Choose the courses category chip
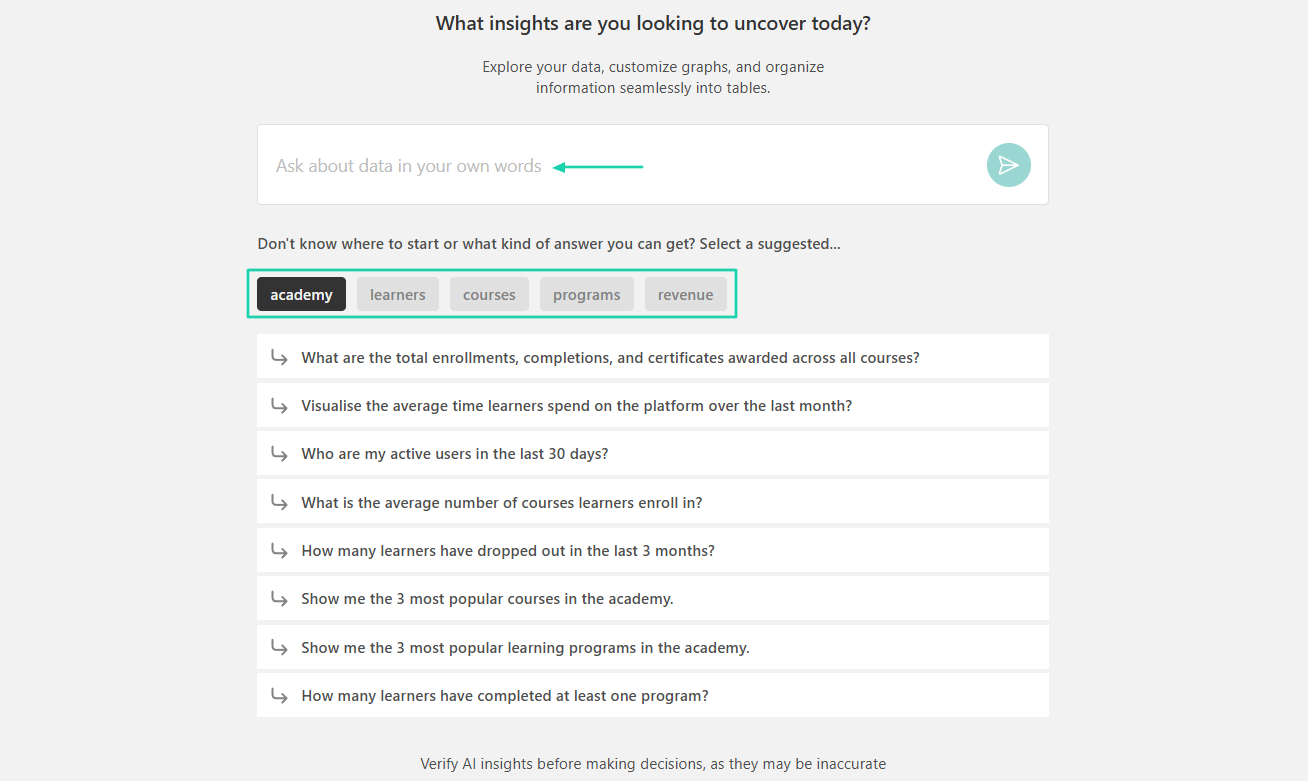 pyautogui.click(x=489, y=294)
